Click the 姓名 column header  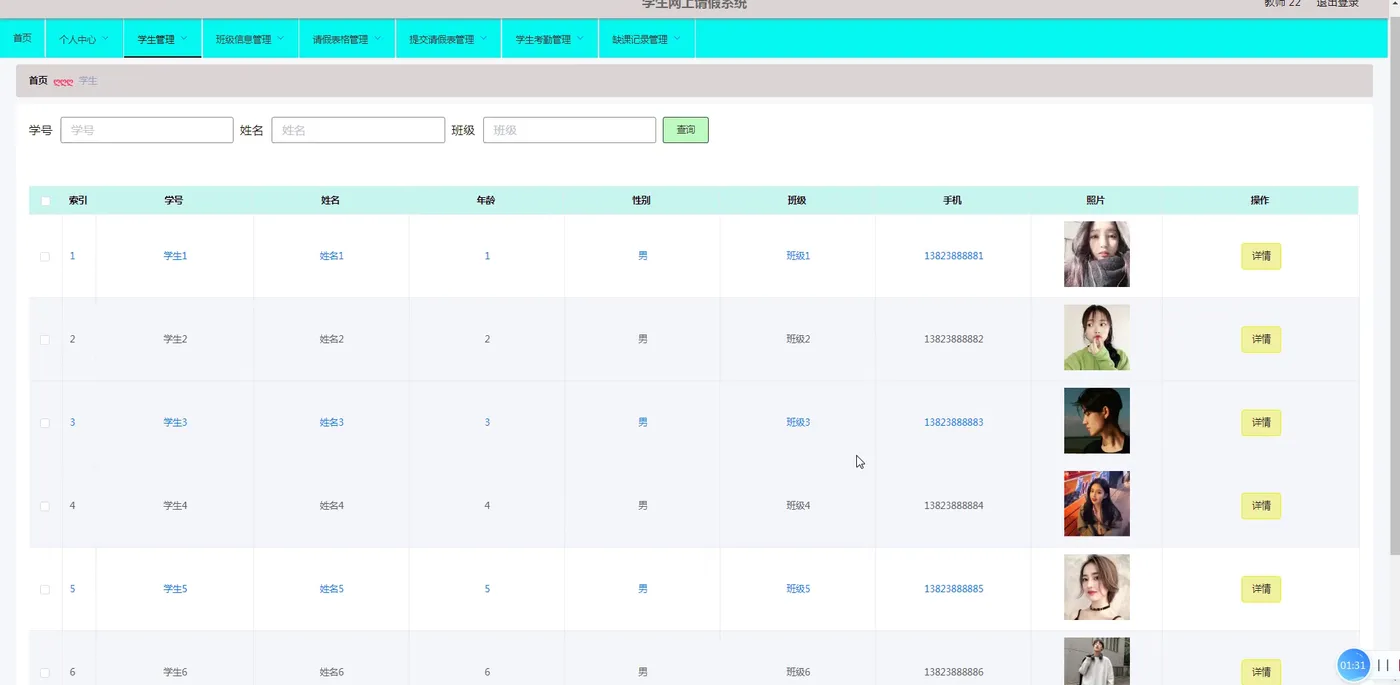(x=330, y=201)
